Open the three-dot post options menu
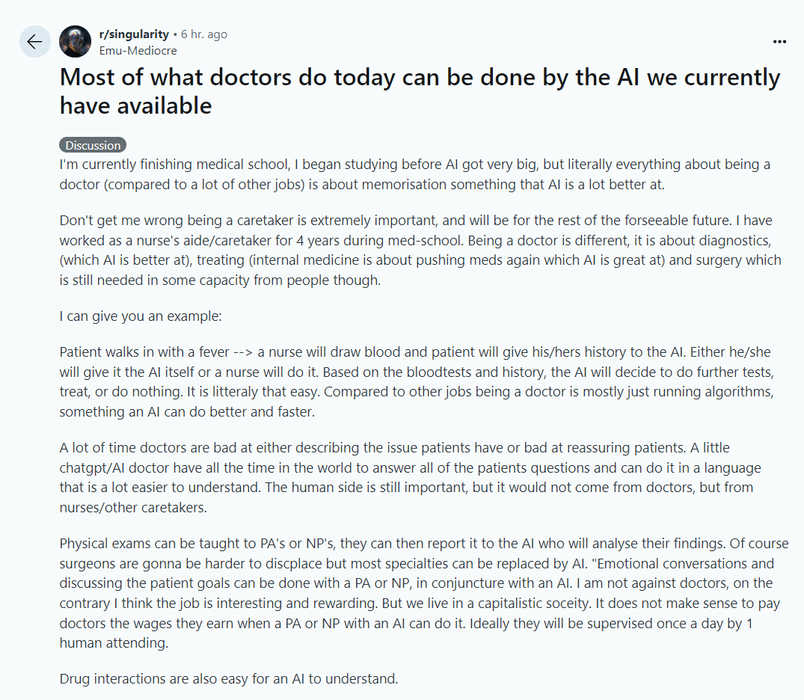This screenshot has height=700, width=804. (780, 42)
